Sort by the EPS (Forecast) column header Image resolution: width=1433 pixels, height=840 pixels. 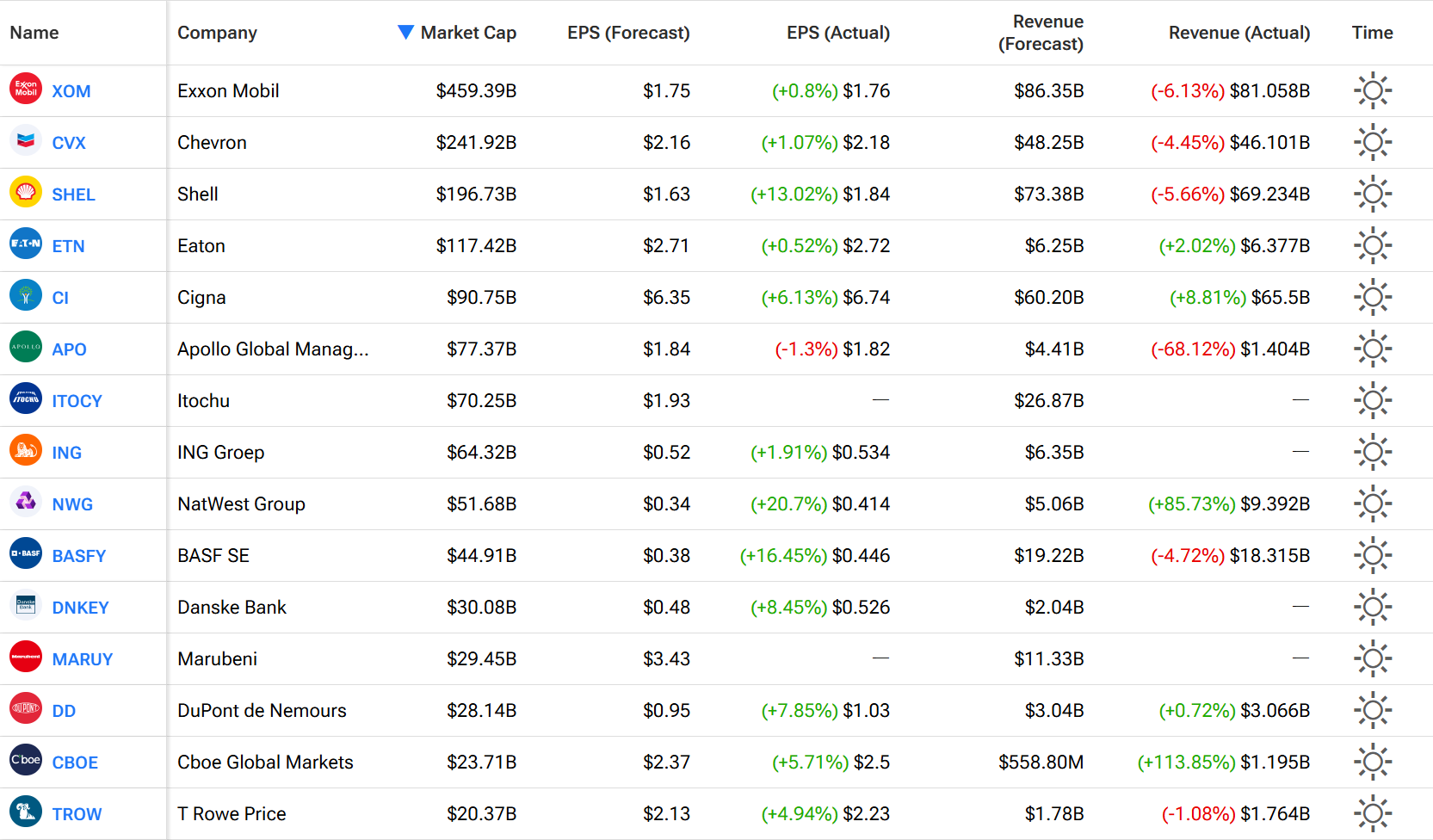click(628, 33)
